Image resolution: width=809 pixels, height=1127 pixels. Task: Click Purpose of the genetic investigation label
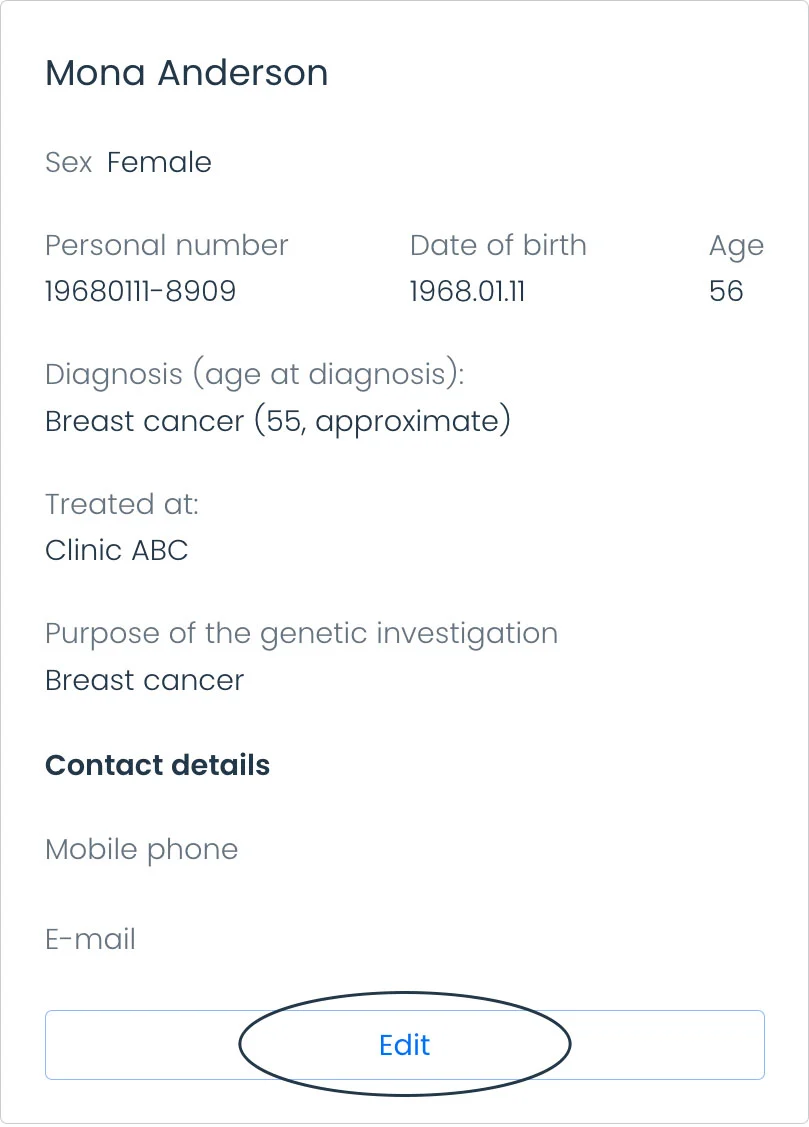[302, 634]
